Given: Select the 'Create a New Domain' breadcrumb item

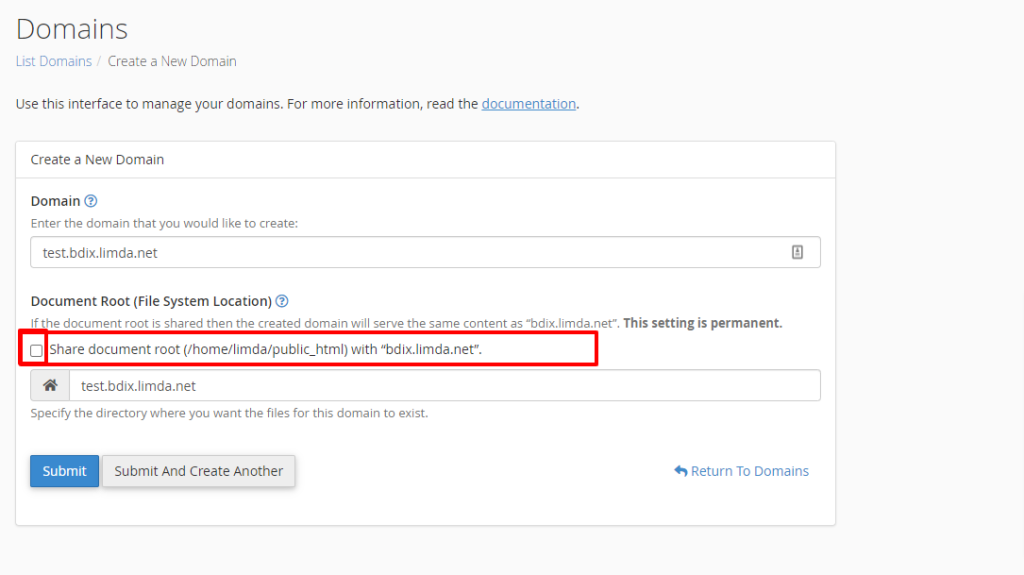Looking at the screenshot, I should (x=172, y=61).
